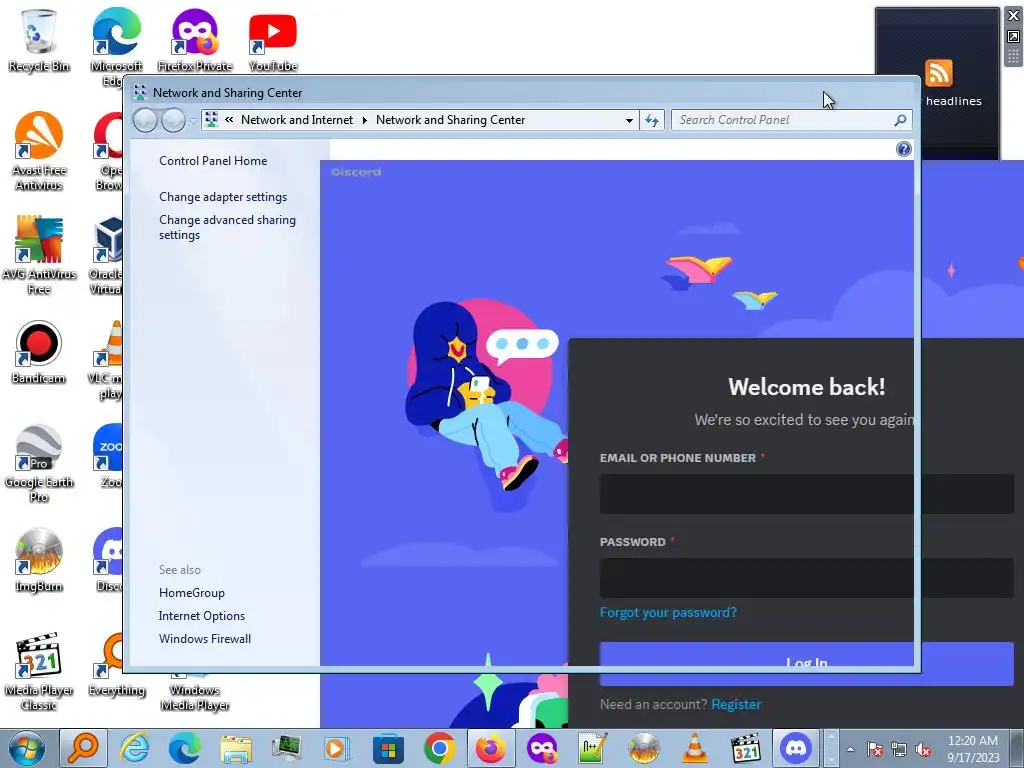Open Change adapter settings
The image size is (1024, 768).
[223, 197]
